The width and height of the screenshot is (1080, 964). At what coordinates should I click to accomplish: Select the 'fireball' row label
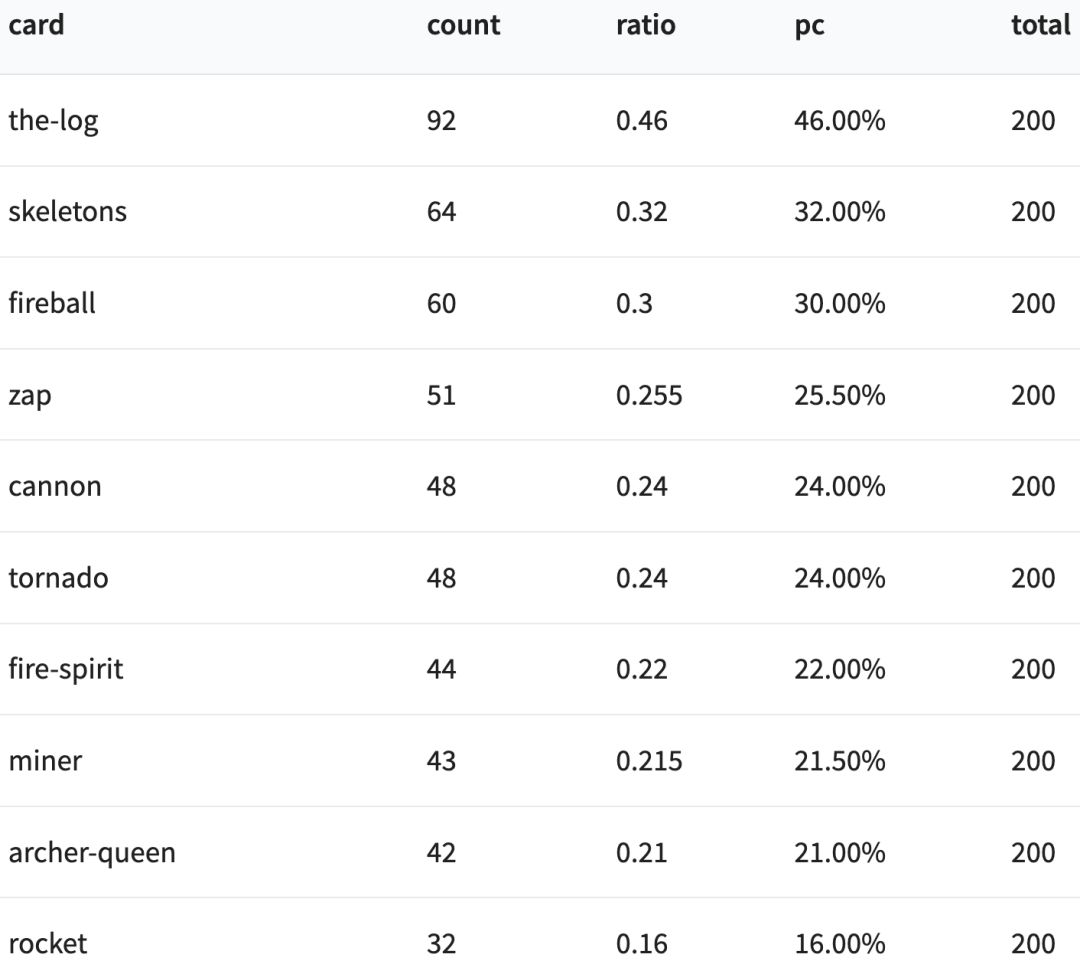[52, 303]
